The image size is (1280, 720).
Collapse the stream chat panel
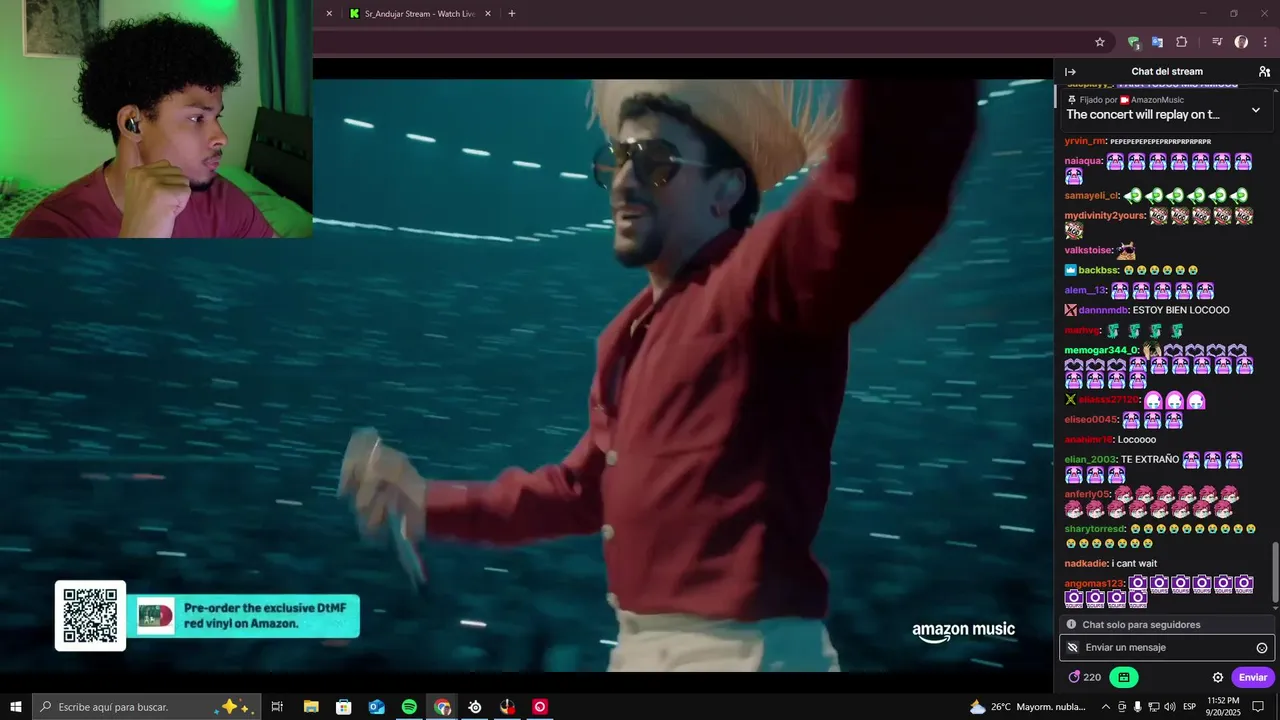(1070, 72)
